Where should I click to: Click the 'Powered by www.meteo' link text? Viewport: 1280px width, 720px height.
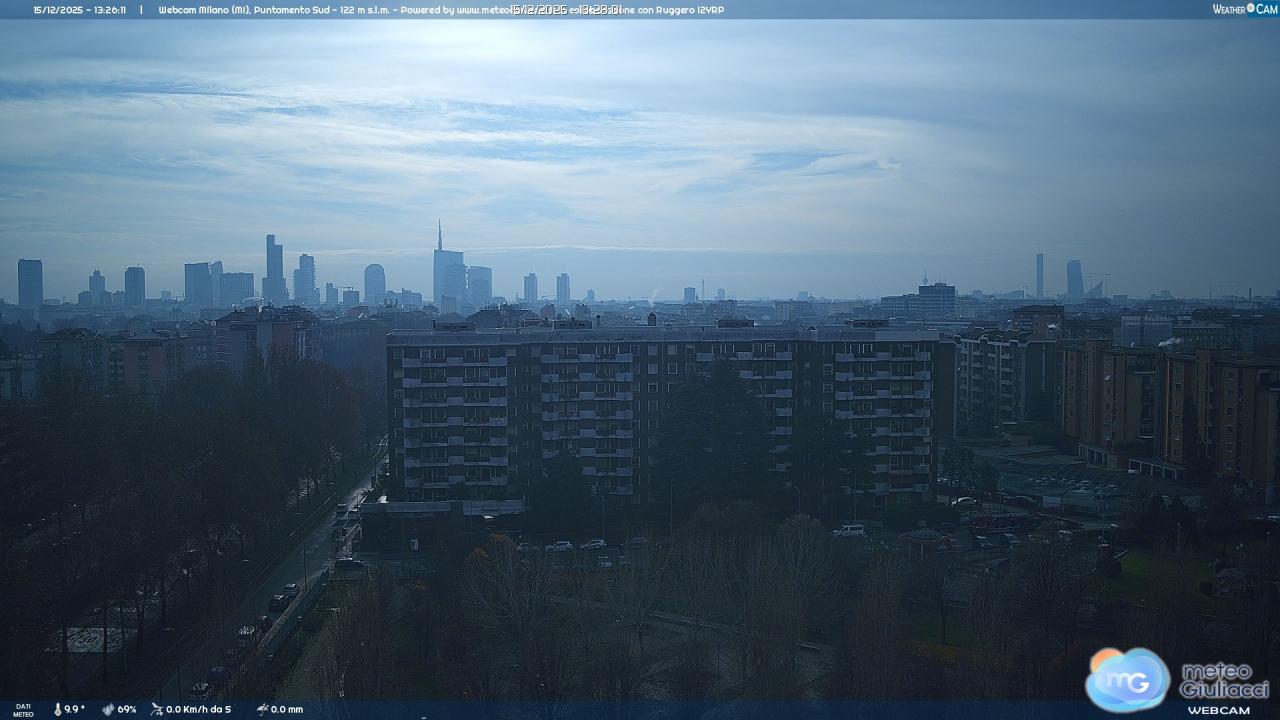(455, 10)
